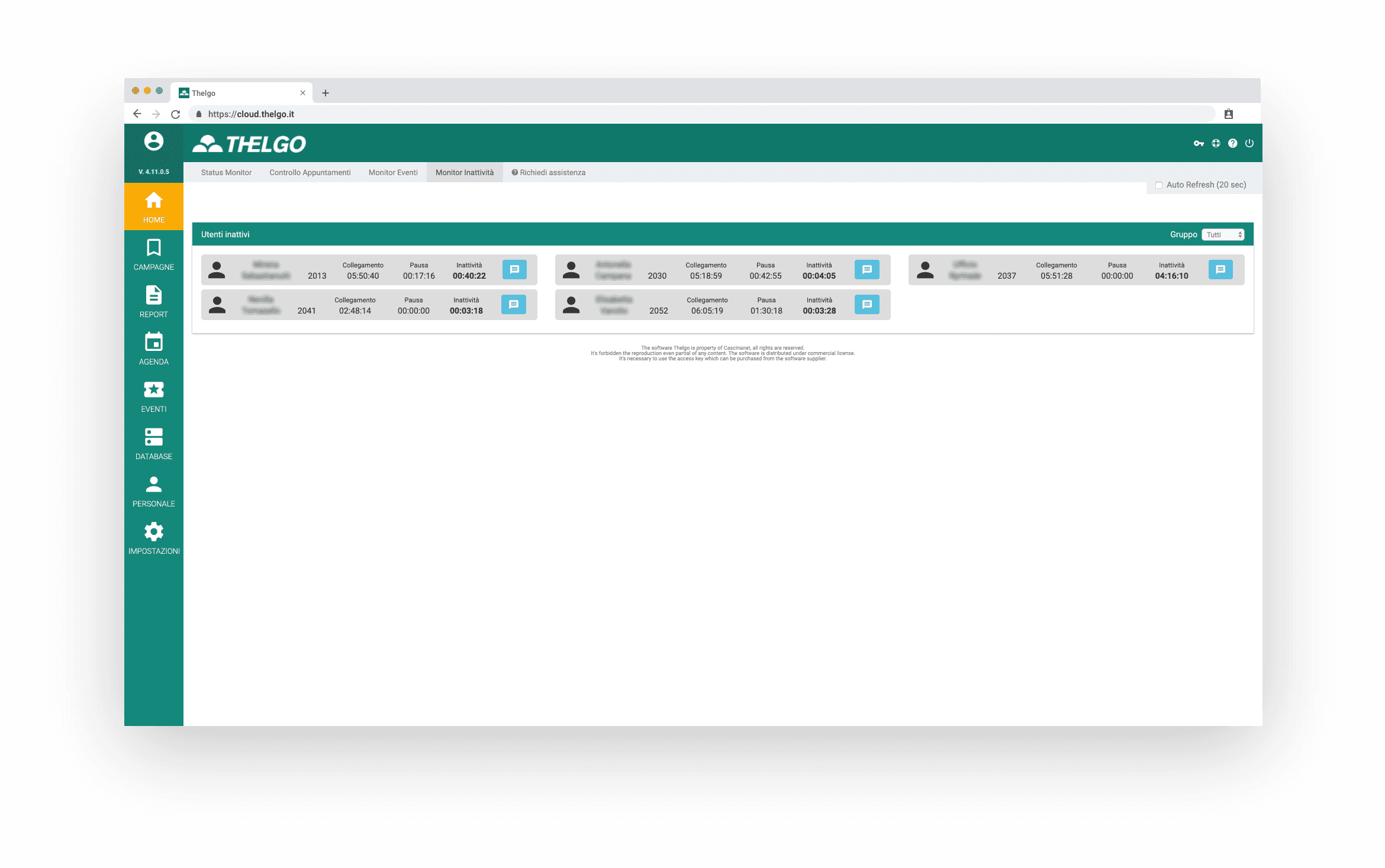Reload the browser page
1385x868 pixels.
tap(175, 114)
